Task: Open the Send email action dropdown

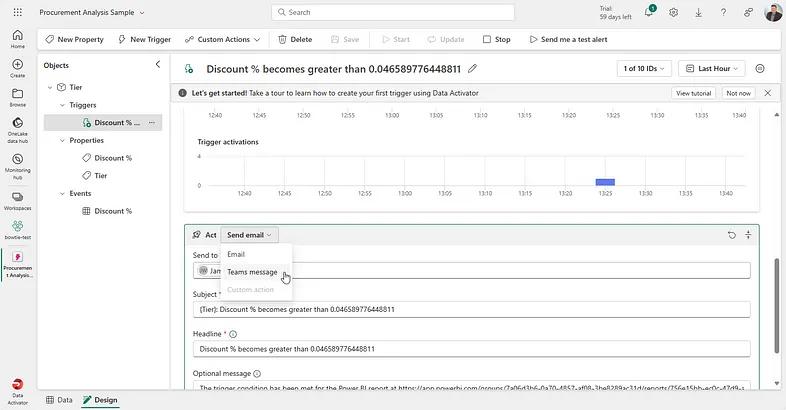Action: click(249, 235)
